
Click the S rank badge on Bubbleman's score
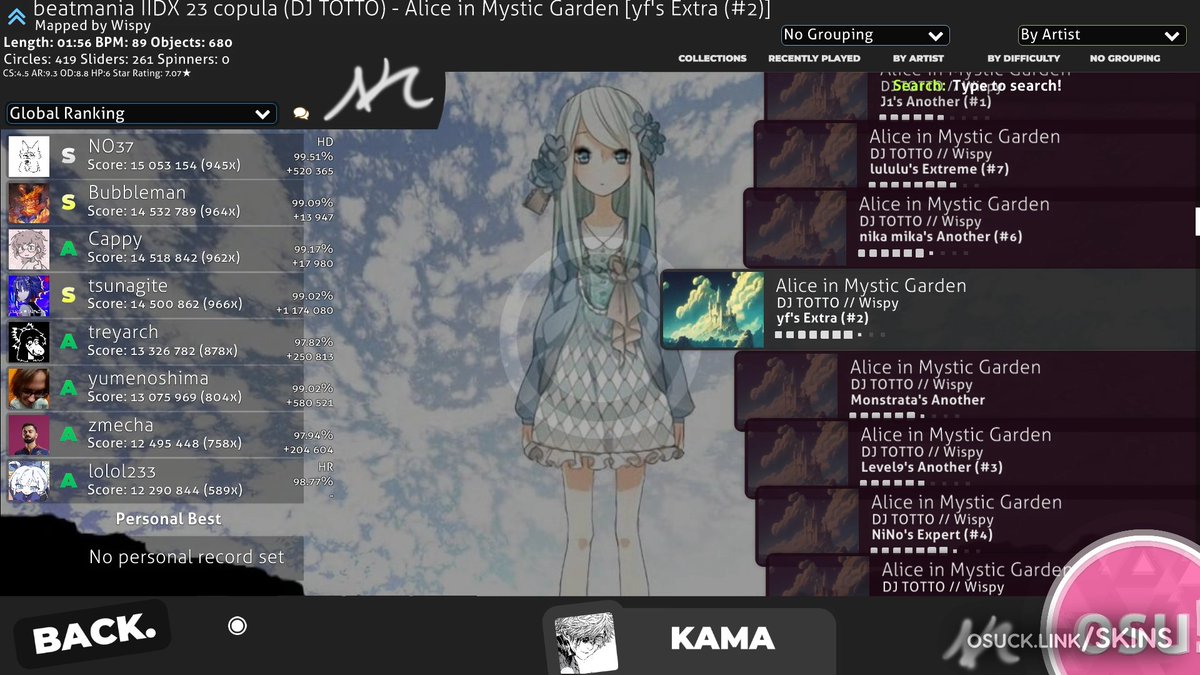pos(68,203)
